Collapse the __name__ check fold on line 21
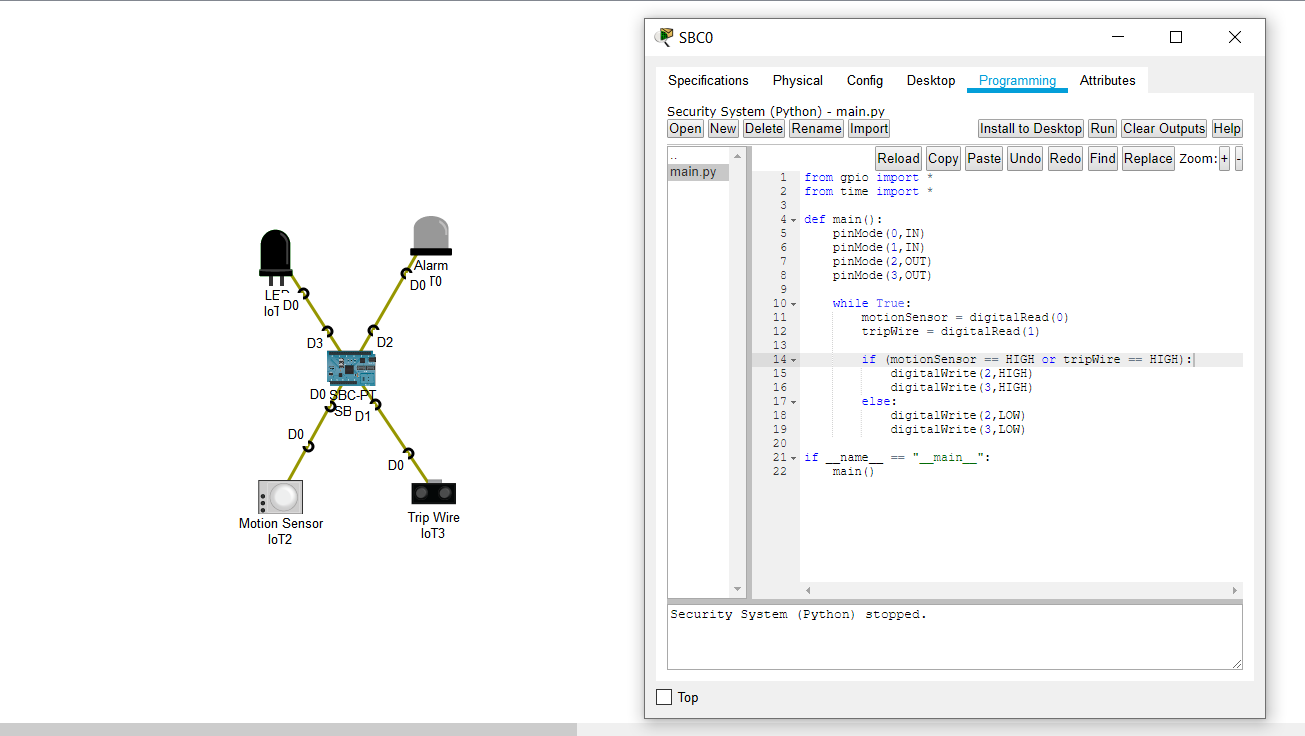Screen dimensions: 1305x736 pyautogui.click(x=794, y=458)
